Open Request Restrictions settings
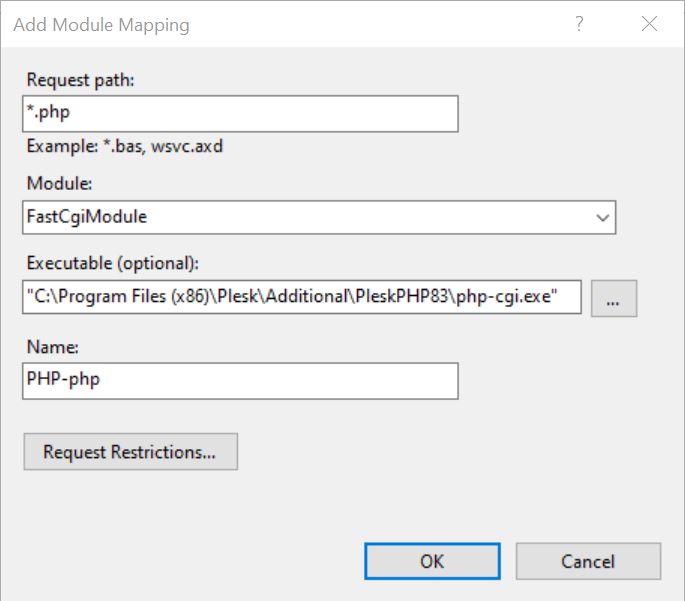 [130, 452]
